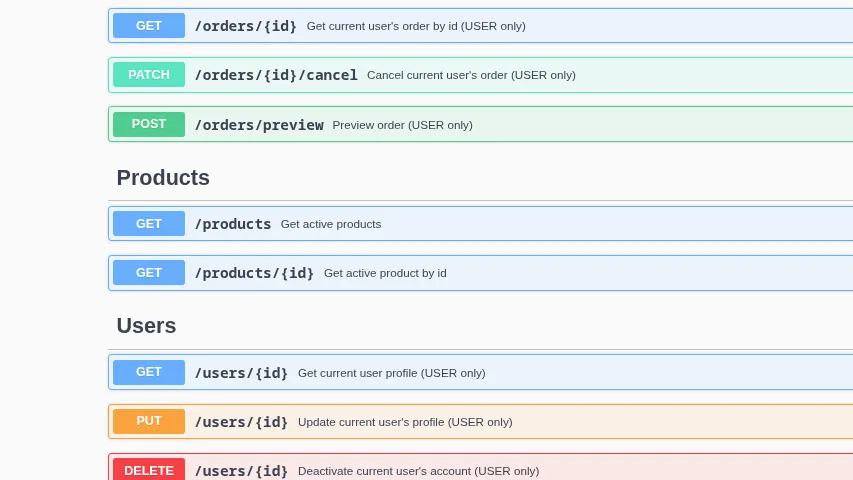The width and height of the screenshot is (853, 480).
Task: Expand GET /products endpoint row
Action: point(480,224)
